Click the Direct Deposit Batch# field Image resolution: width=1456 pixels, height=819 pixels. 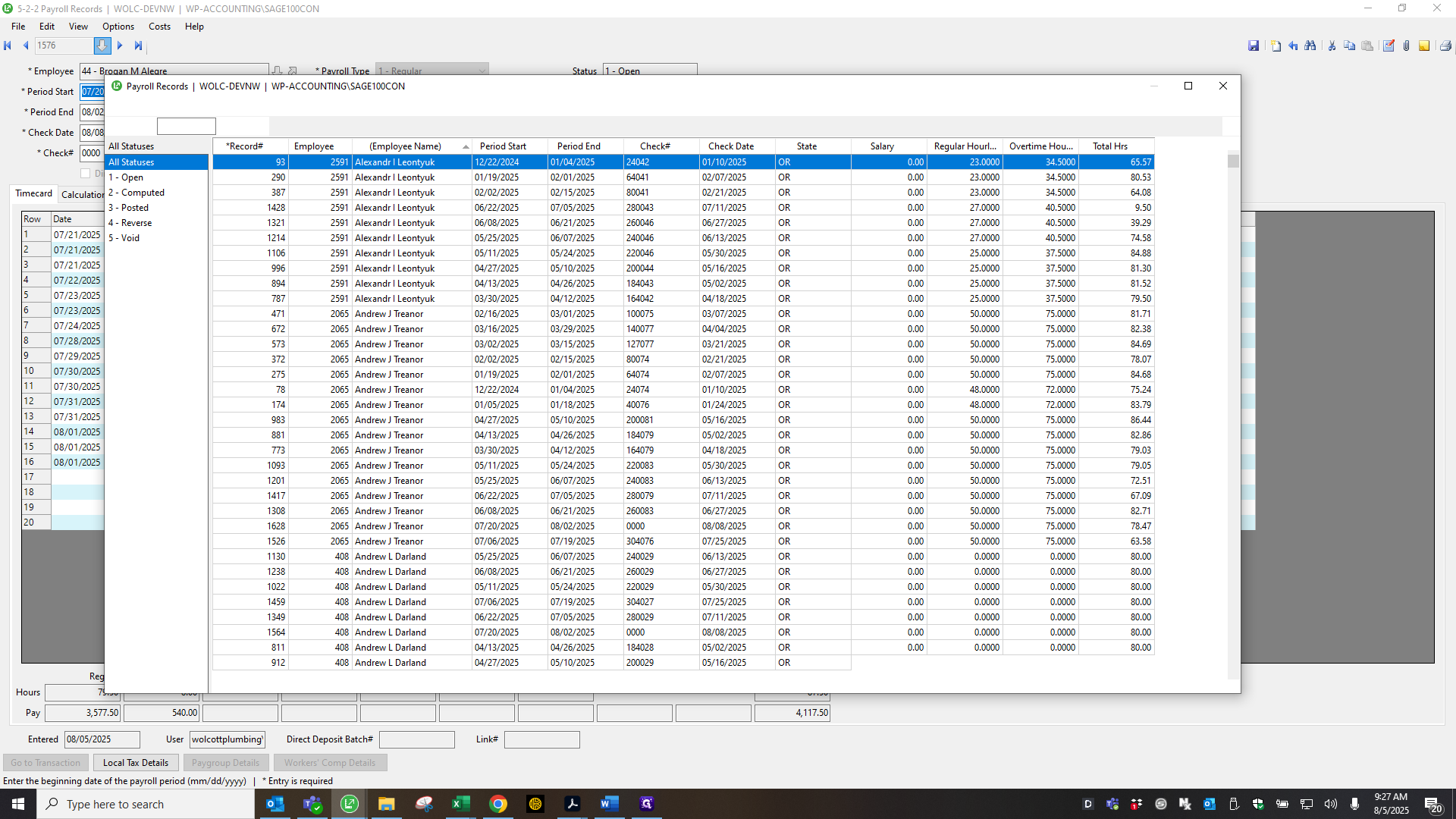[x=417, y=739]
